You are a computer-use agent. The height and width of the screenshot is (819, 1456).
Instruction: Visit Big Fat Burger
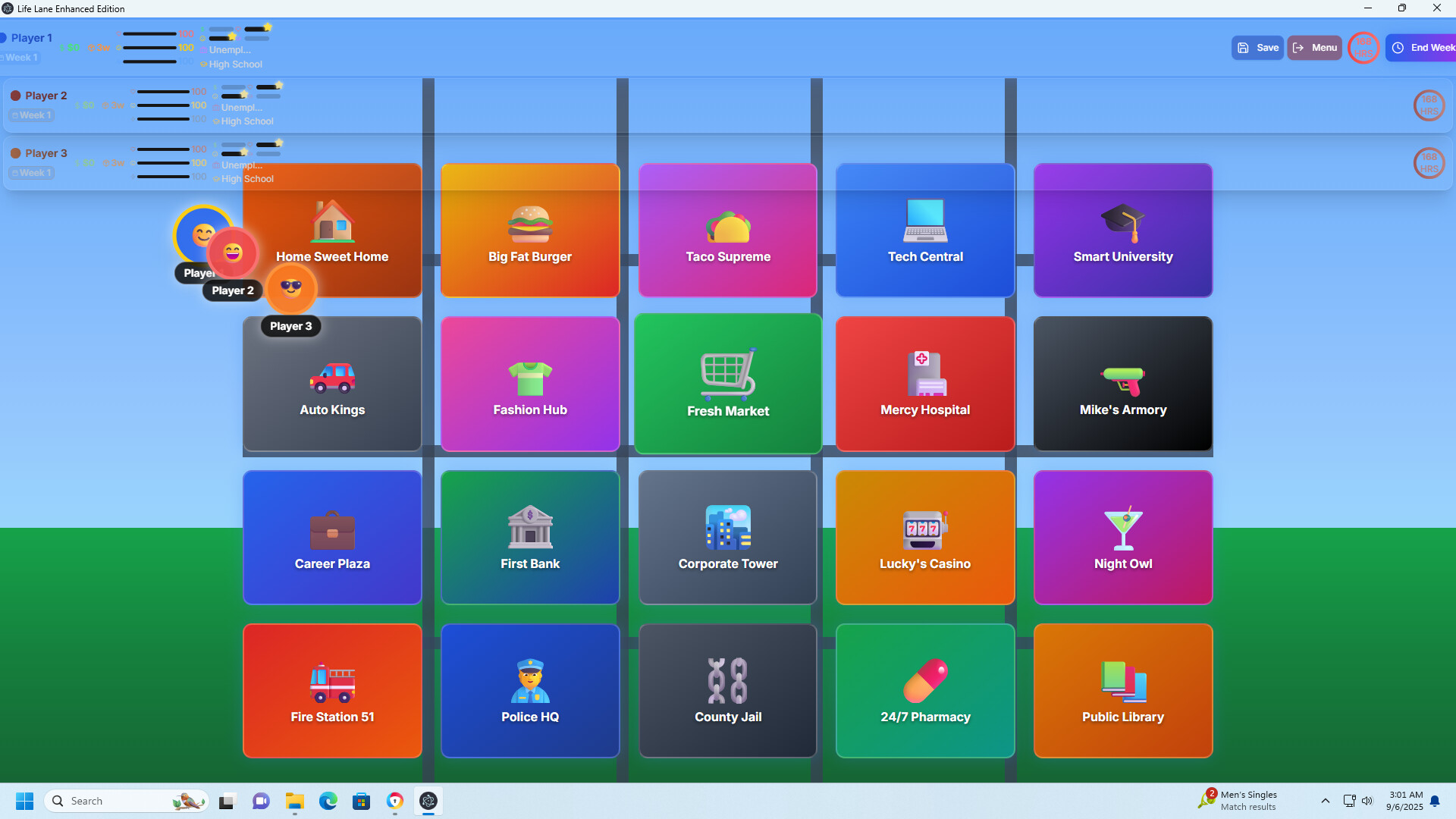point(529,230)
